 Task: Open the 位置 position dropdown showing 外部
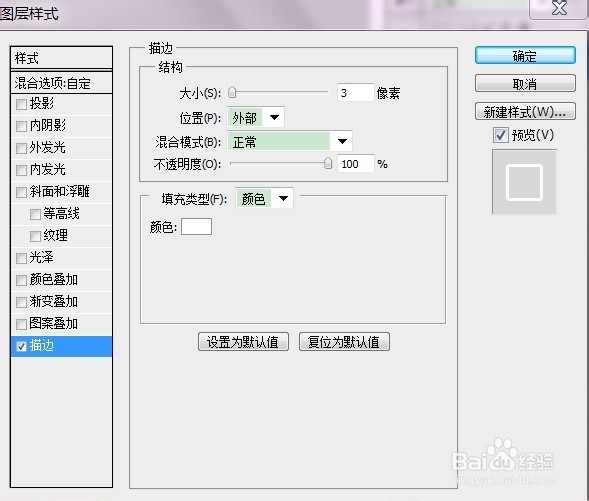[255, 118]
